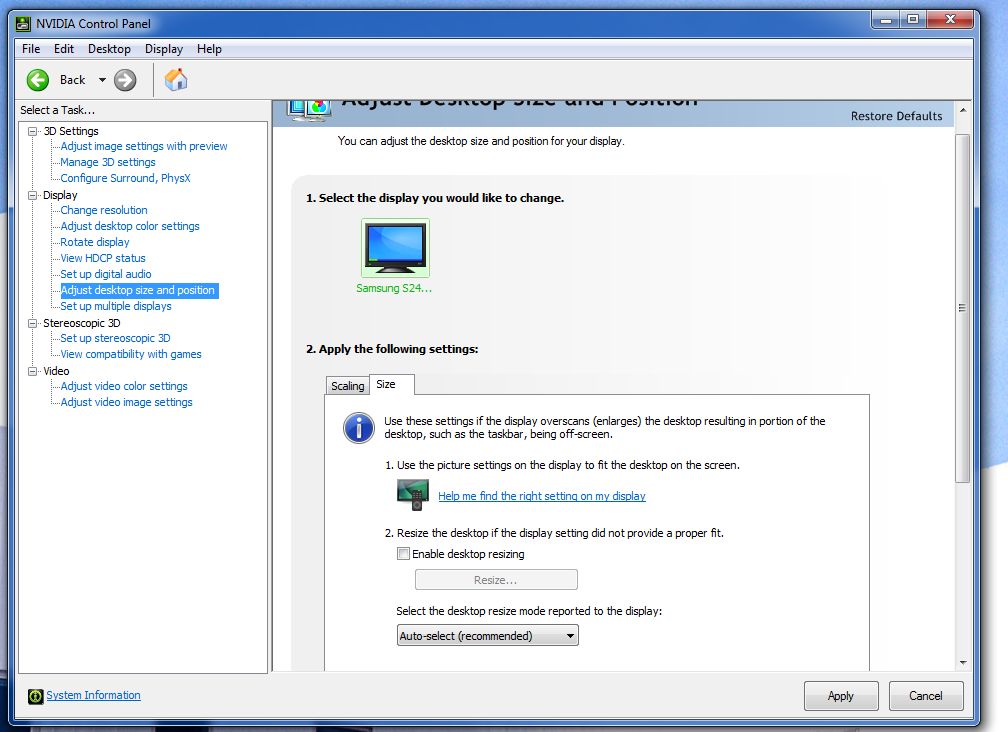Click the vertical scrollbar thumb

(962, 308)
